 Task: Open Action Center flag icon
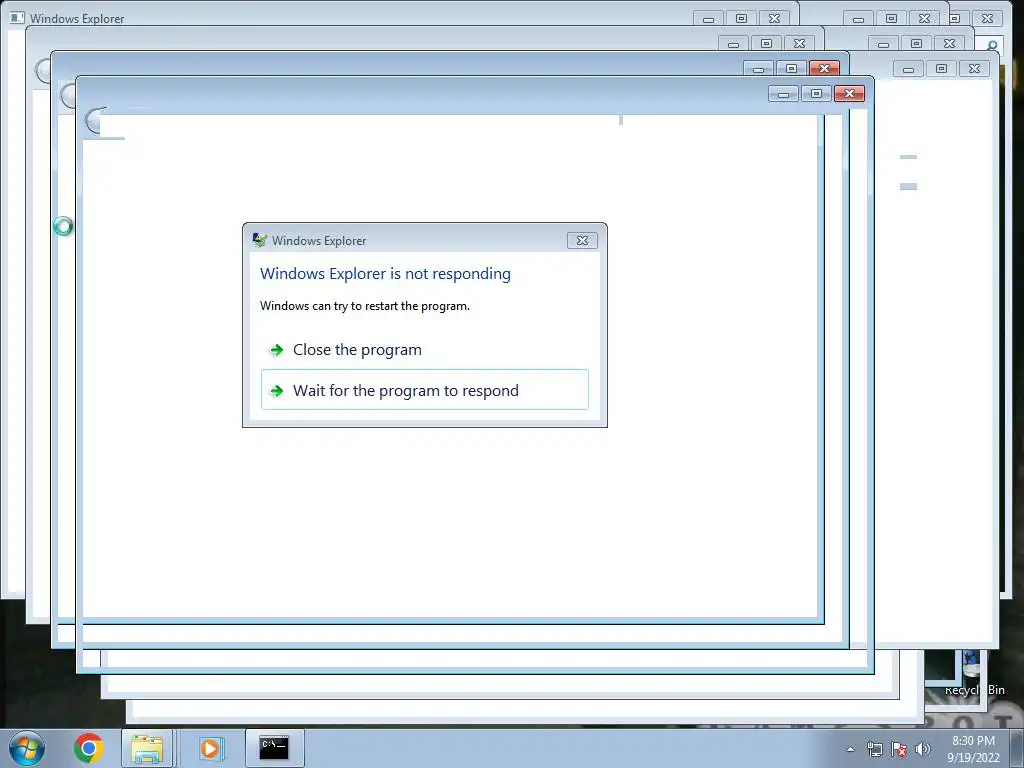(899, 749)
